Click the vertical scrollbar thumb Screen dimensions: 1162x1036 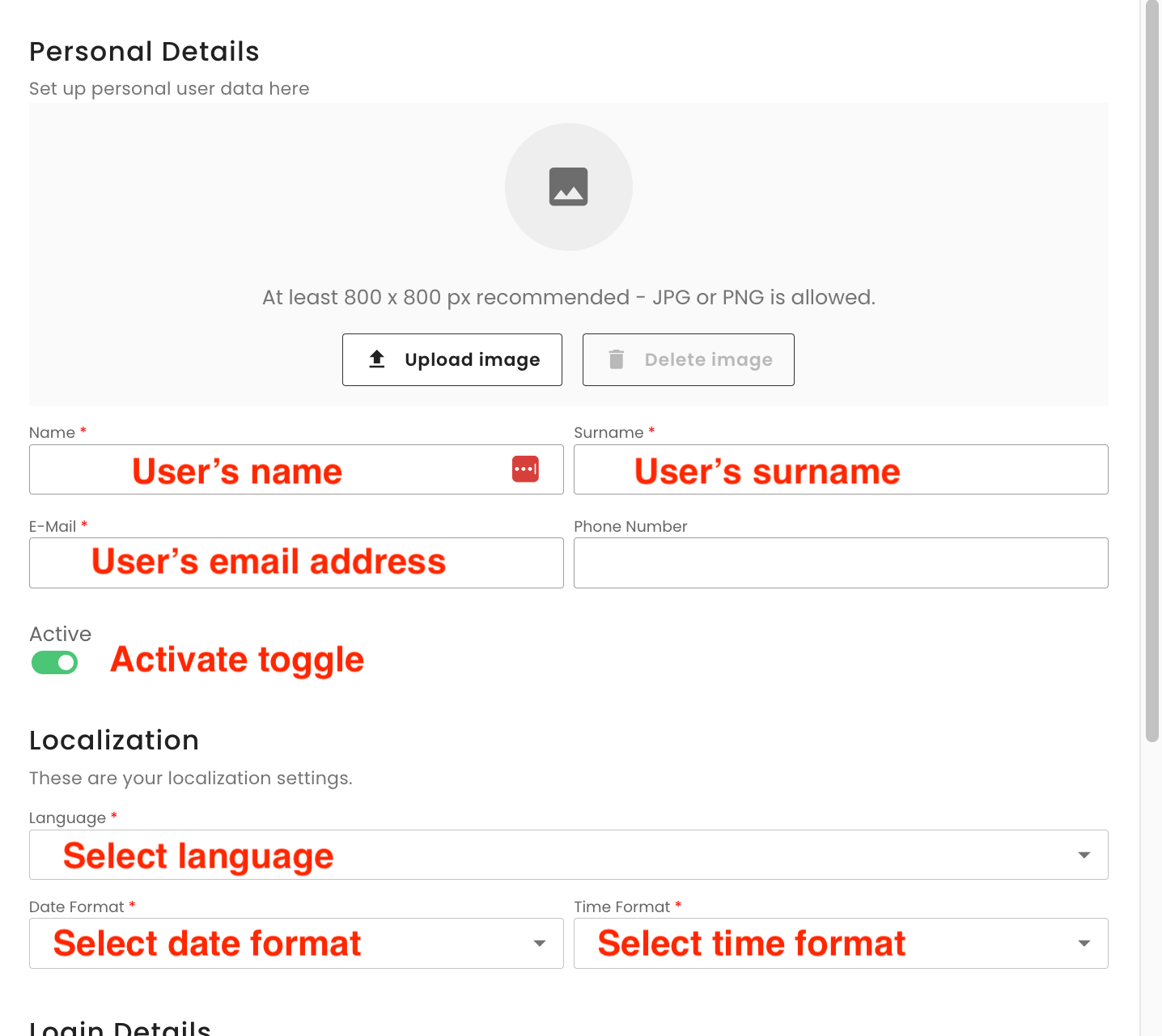[x=1152, y=372]
